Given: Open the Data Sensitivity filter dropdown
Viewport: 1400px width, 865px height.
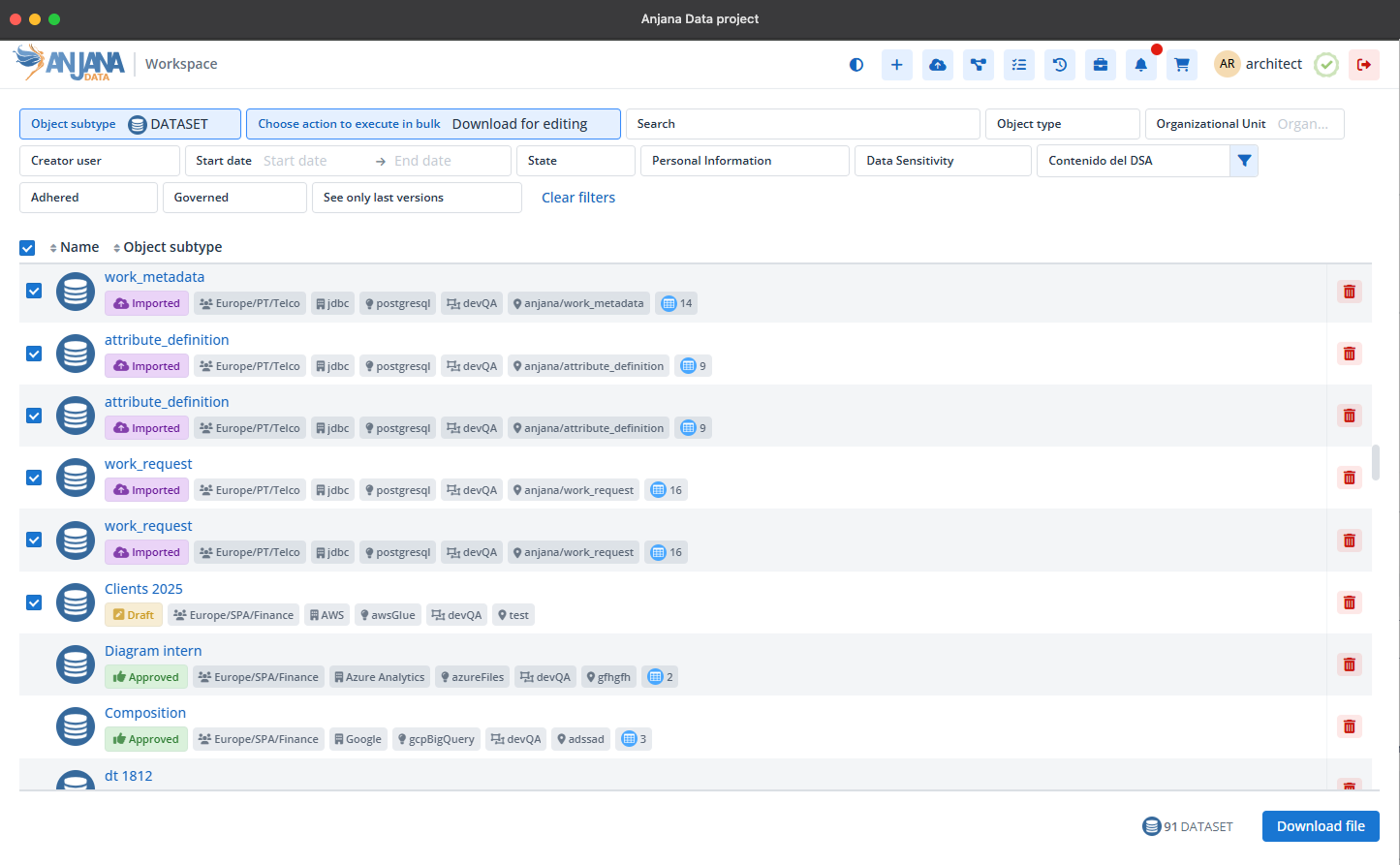Looking at the screenshot, I should point(943,161).
